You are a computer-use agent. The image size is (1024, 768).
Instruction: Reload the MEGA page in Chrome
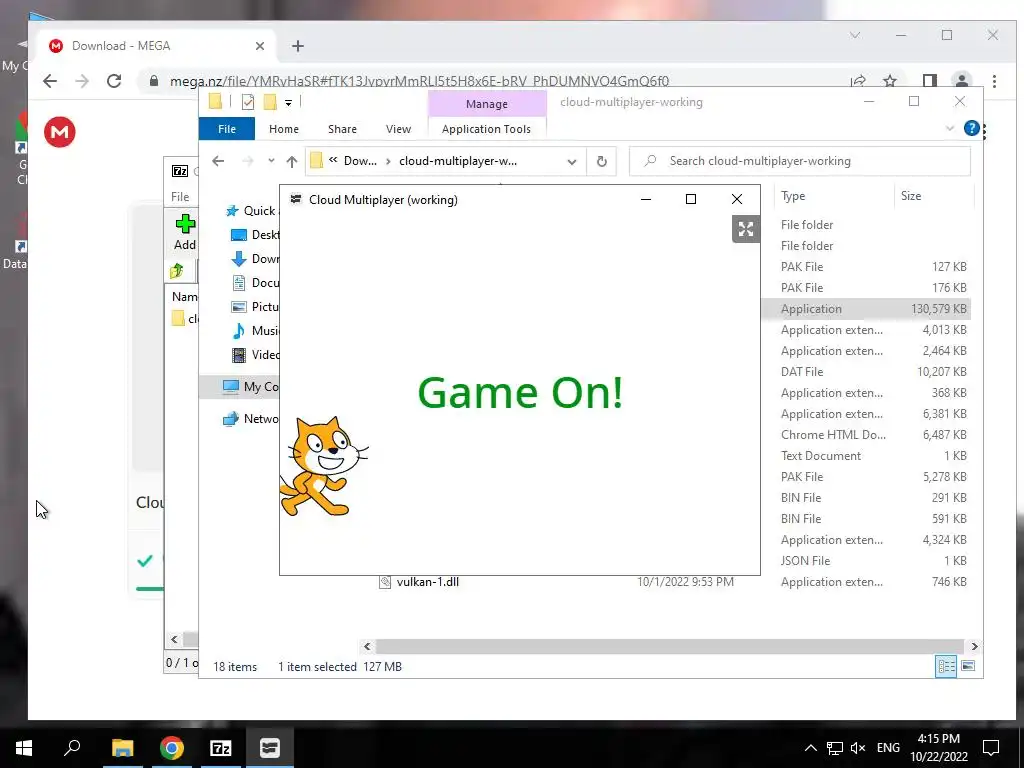[x=114, y=81]
